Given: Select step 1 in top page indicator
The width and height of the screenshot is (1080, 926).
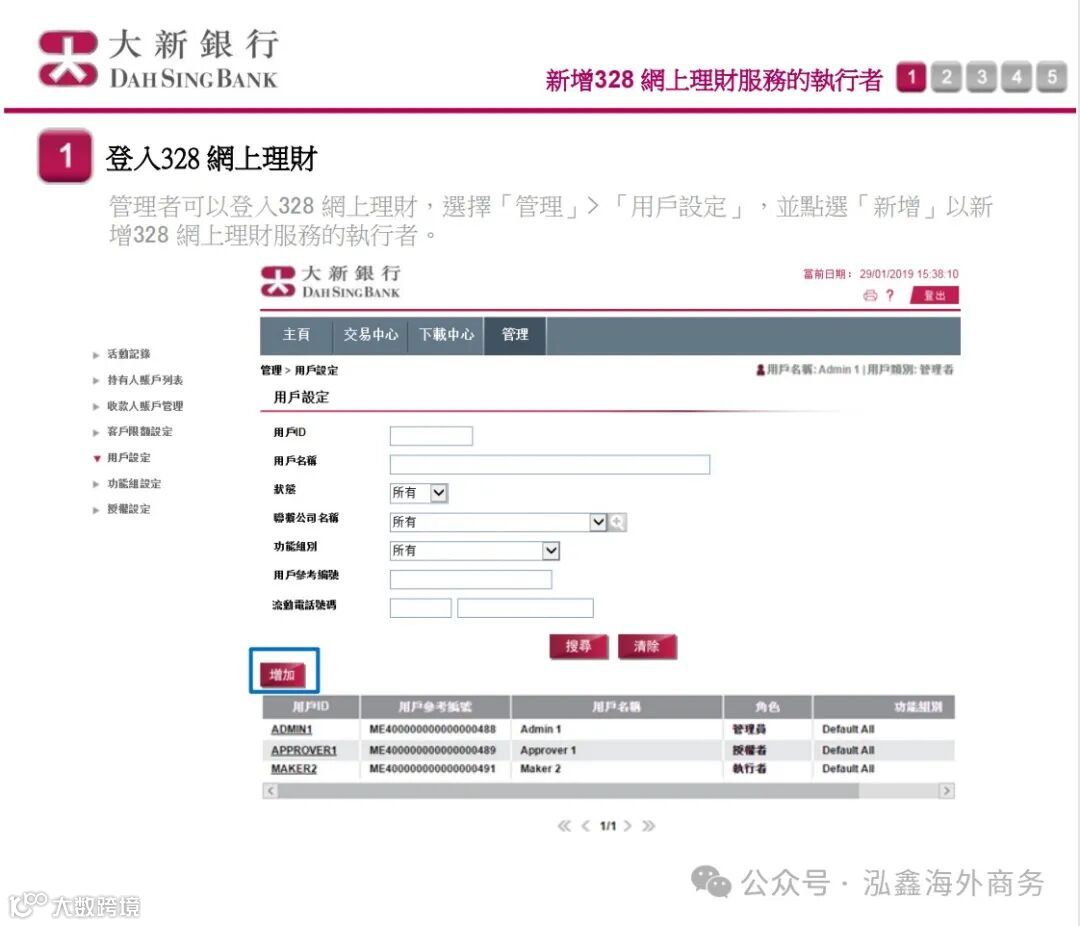Looking at the screenshot, I should coord(911,76).
